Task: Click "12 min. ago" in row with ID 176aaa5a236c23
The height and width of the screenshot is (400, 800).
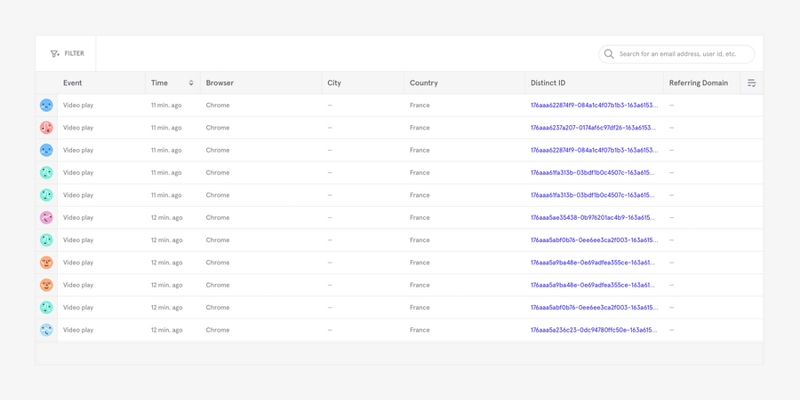Action: tap(167, 330)
